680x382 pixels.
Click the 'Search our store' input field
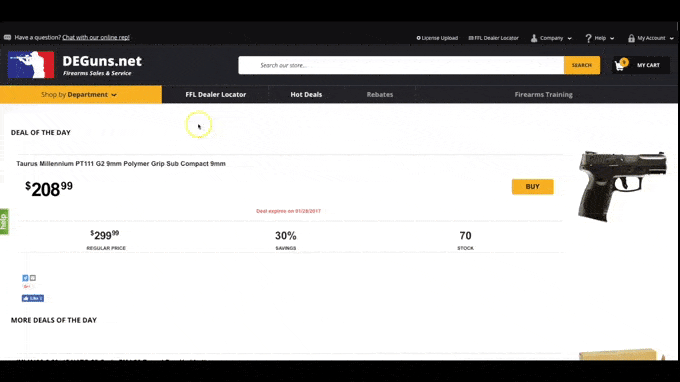tap(401, 65)
